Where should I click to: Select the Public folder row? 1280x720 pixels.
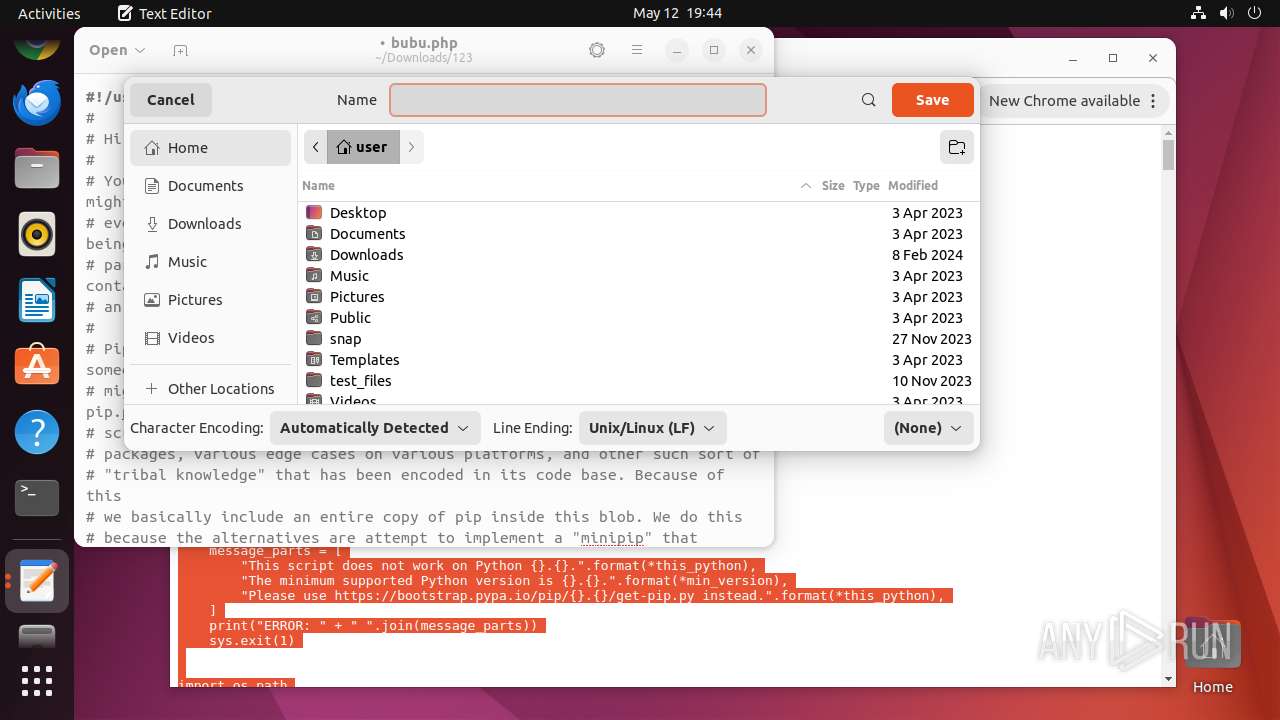639,318
